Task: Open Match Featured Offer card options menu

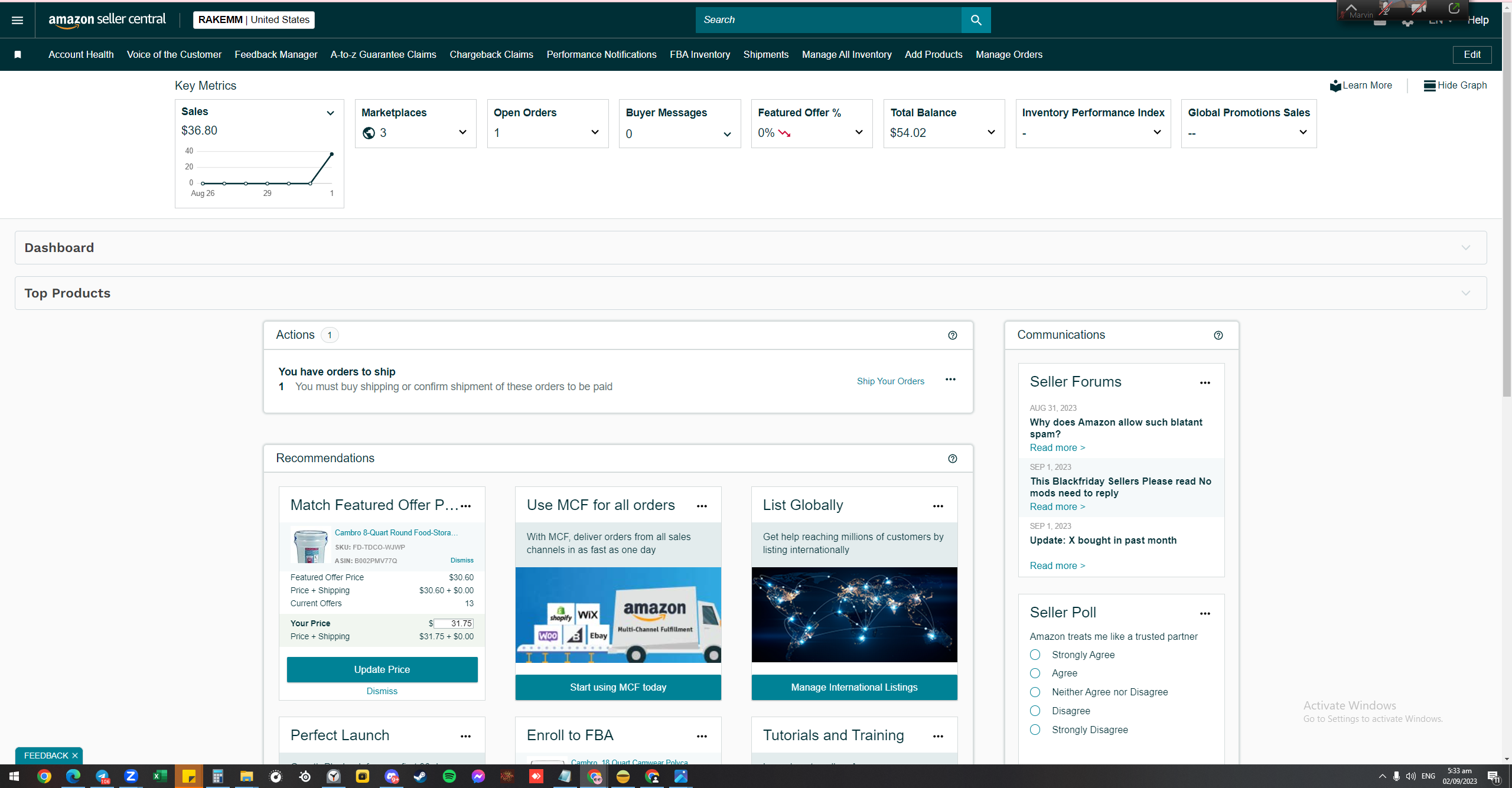Action: coord(465,506)
